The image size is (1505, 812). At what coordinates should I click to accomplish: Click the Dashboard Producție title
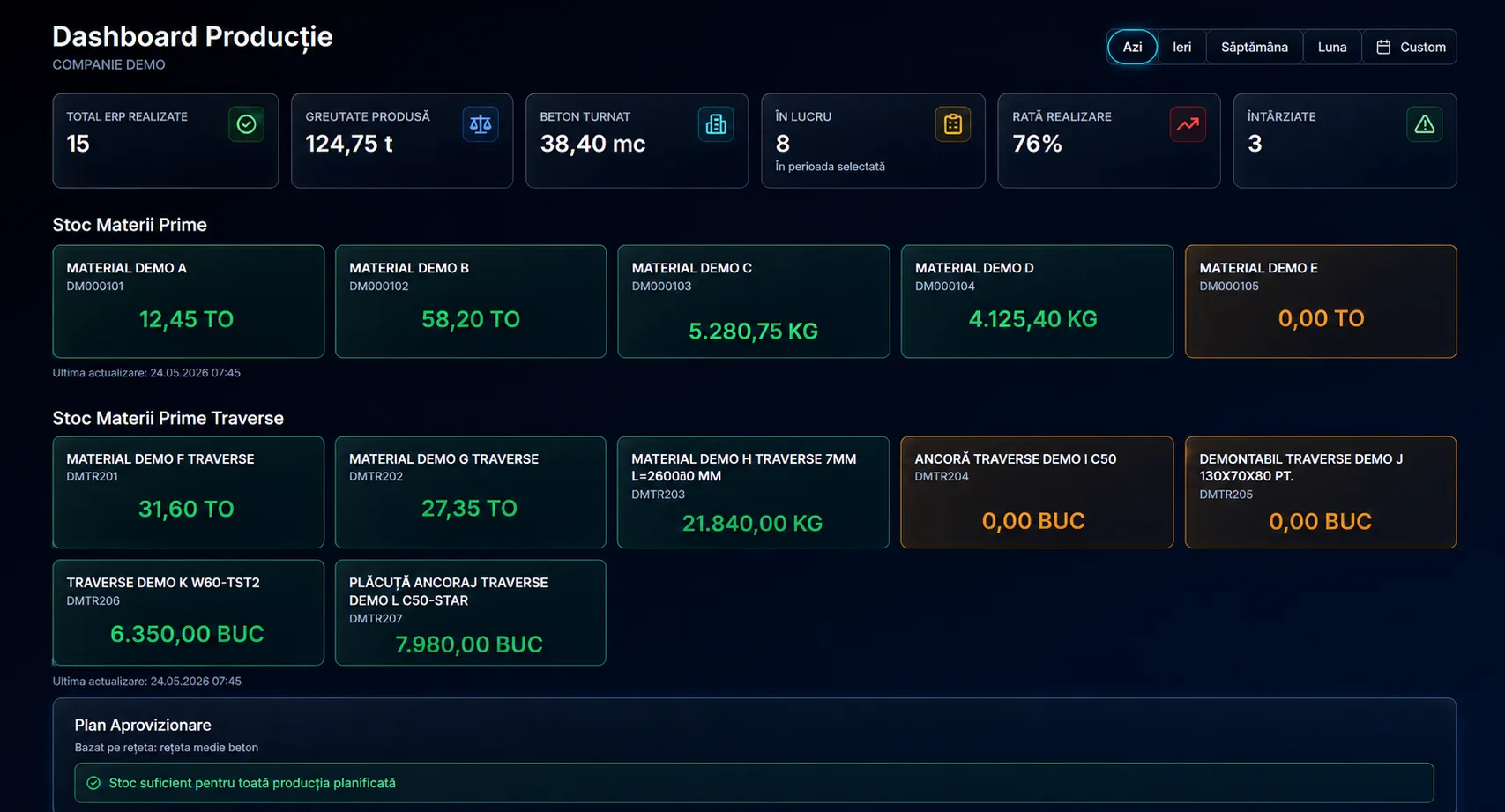tap(192, 37)
